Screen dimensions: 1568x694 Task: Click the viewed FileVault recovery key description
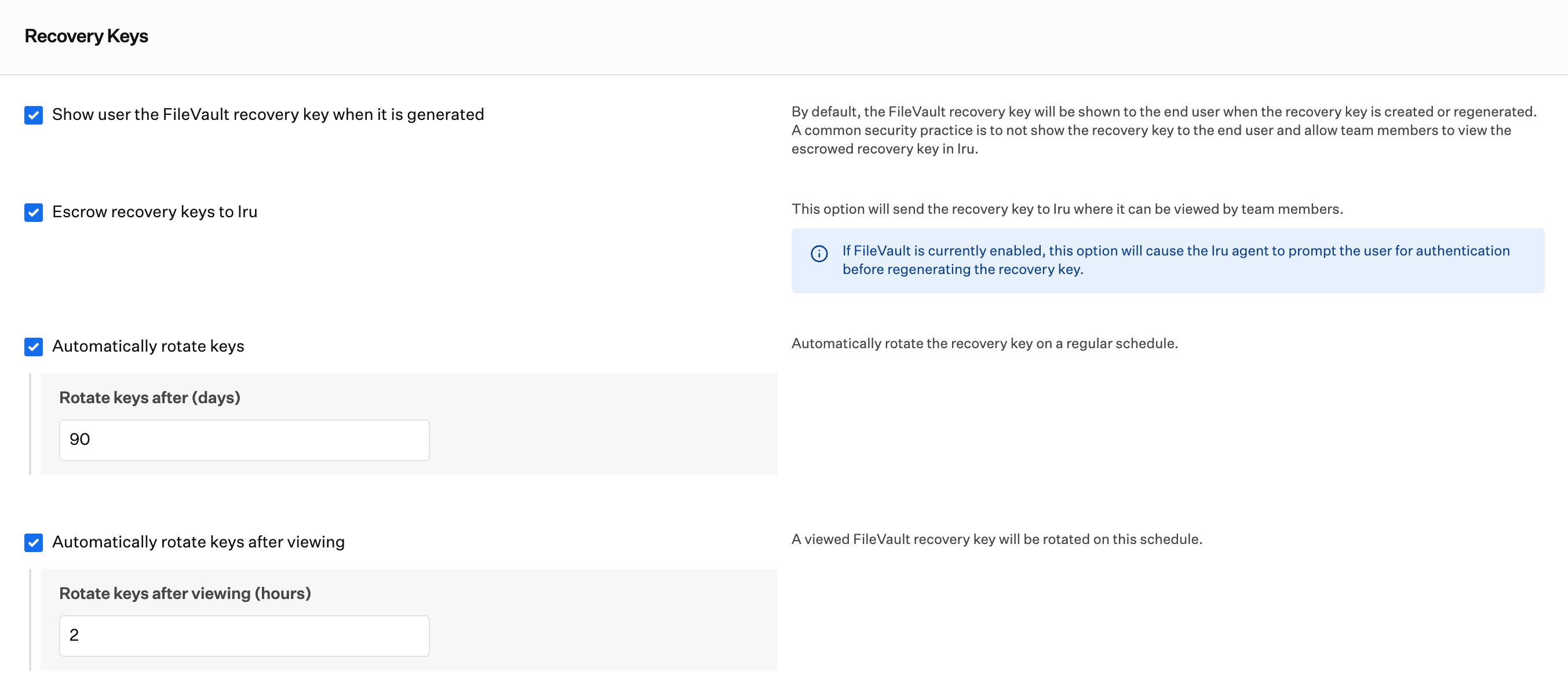[997, 539]
